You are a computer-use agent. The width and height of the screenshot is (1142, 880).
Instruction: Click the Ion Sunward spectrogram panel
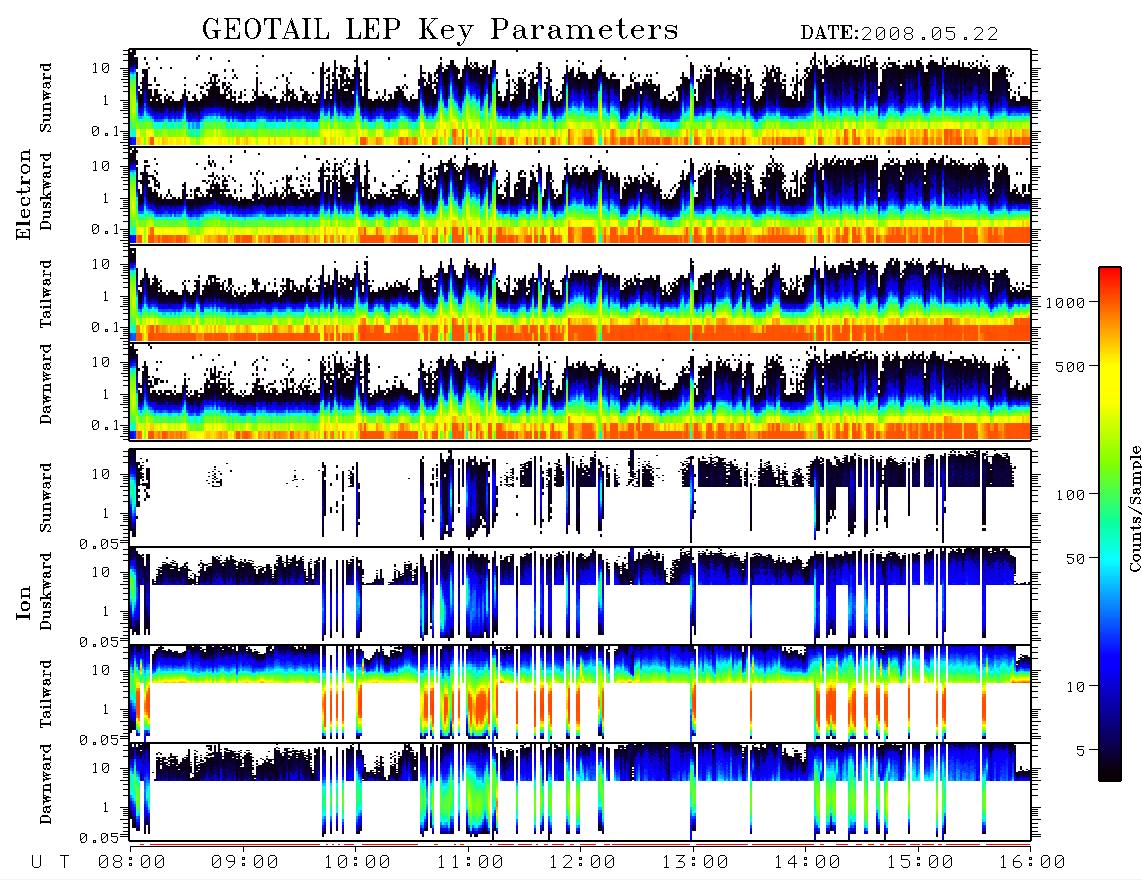[x=580, y=498]
